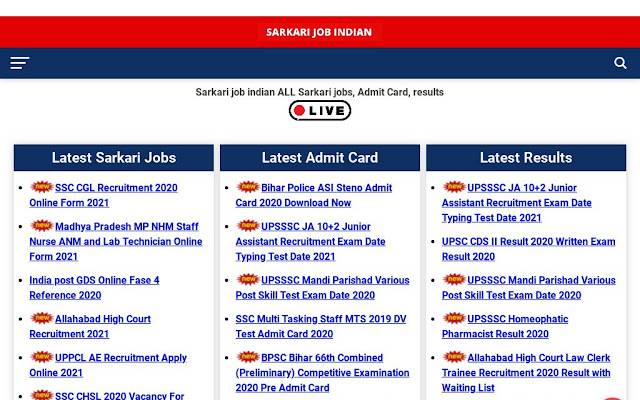Open Bihar Police ASI Steno Admit Card link

(314, 195)
